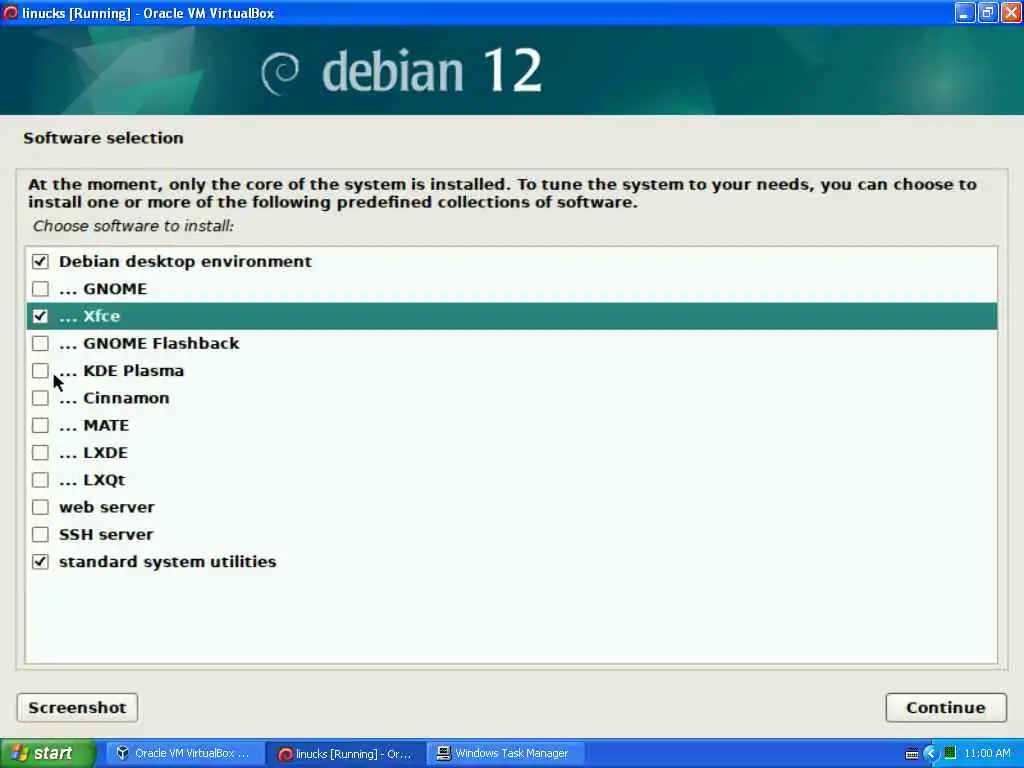Viewport: 1024px width, 768px height.
Task: Expand hidden tray icons arrow
Action: coord(931,754)
